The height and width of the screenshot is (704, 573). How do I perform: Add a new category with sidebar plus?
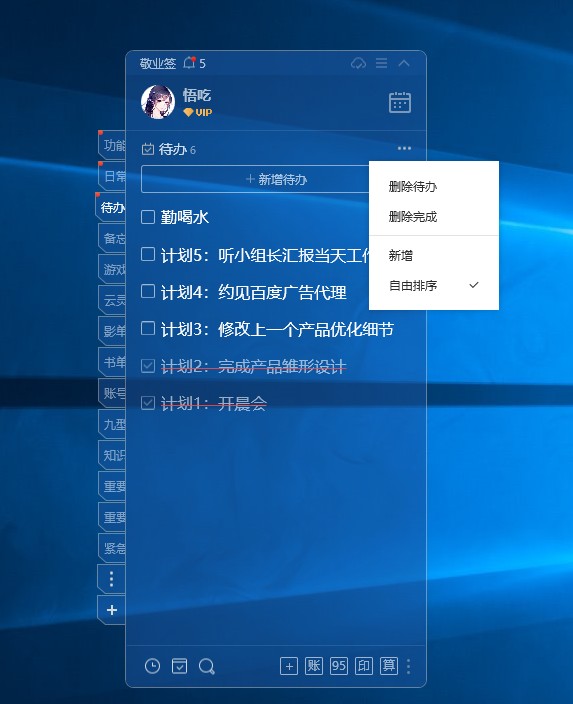pyautogui.click(x=111, y=610)
